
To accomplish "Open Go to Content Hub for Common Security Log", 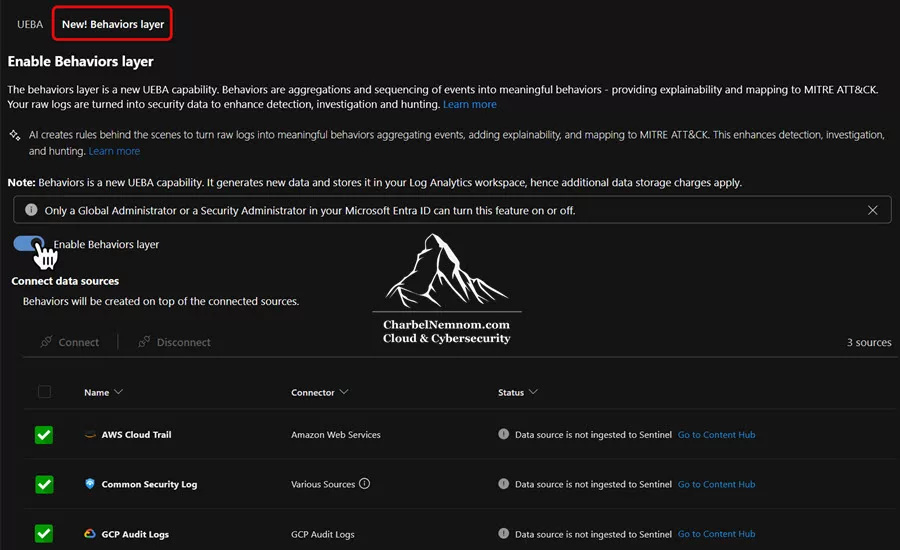I will point(716,484).
